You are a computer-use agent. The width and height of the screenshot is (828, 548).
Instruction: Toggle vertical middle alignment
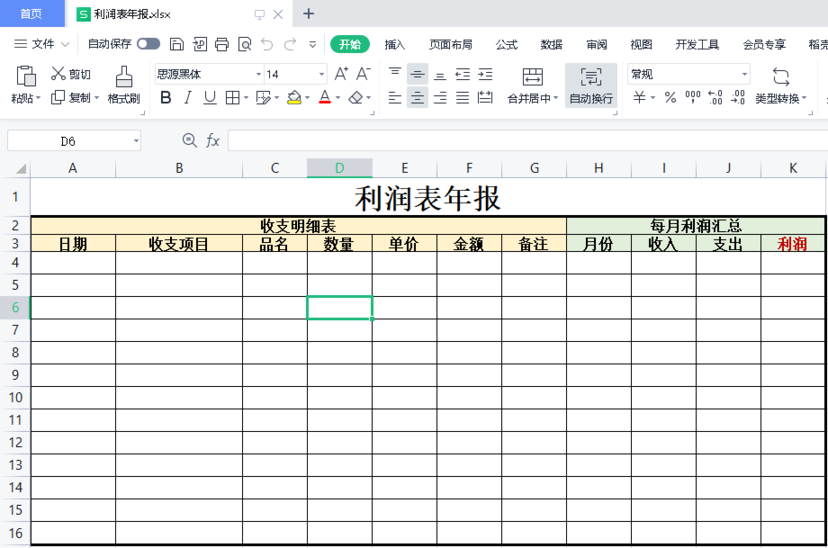tap(417, 74)
